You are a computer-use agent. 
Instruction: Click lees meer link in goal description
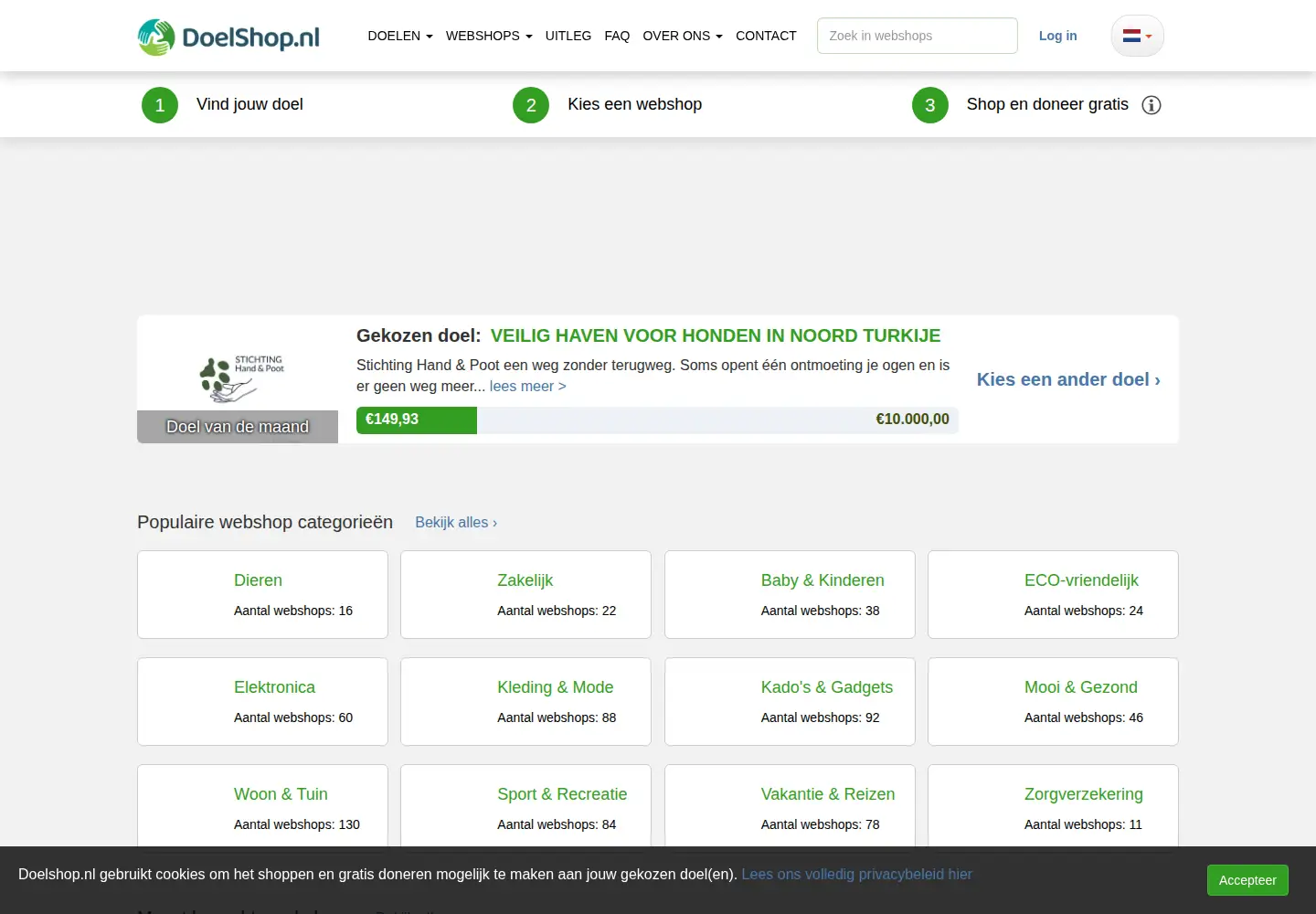(527, 387)
